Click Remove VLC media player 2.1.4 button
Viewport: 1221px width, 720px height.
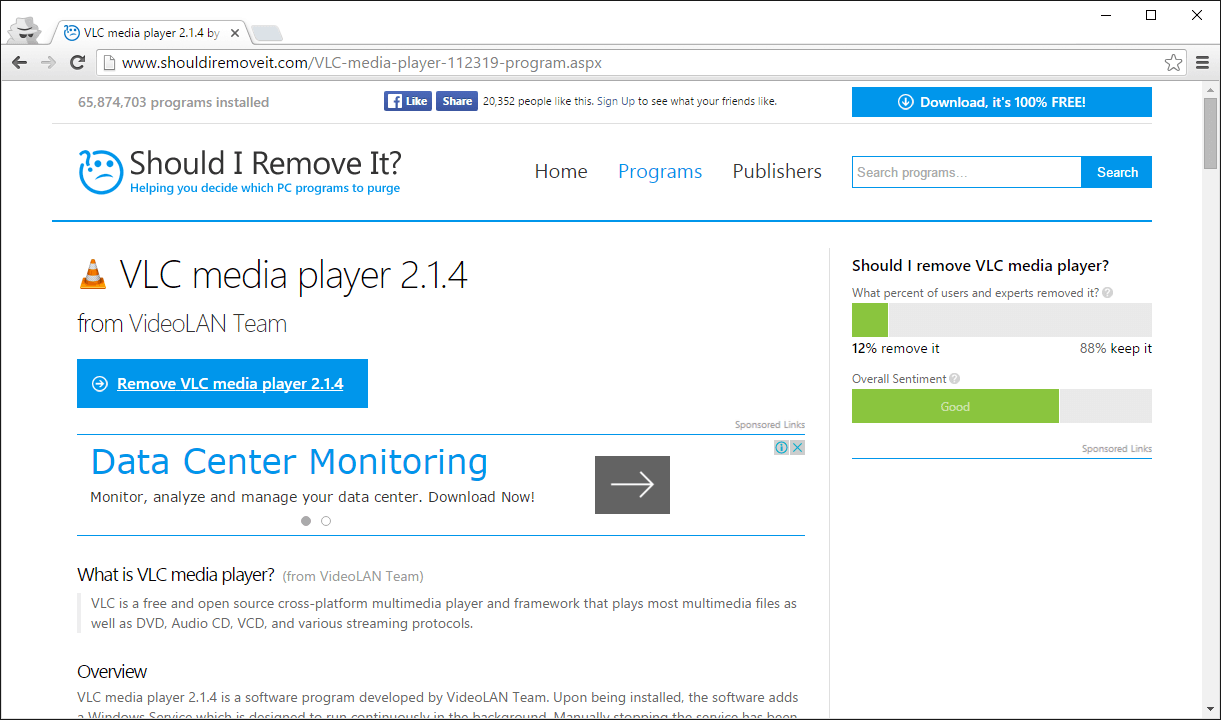coord(222,384)
